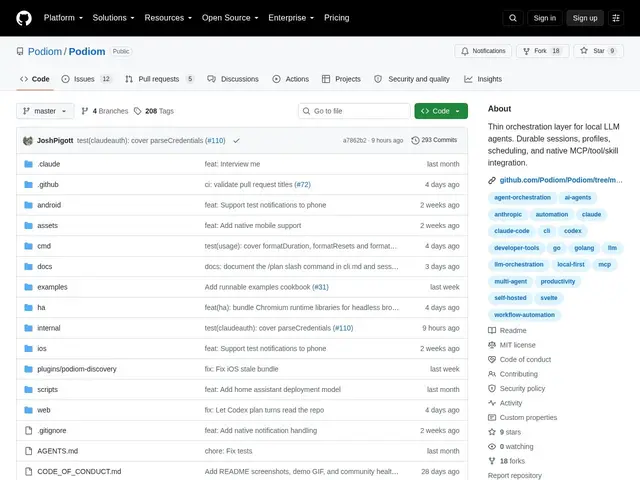Click the GitHub logo icon
Screen dimensions: 640x480
click(x=24, y=18)
